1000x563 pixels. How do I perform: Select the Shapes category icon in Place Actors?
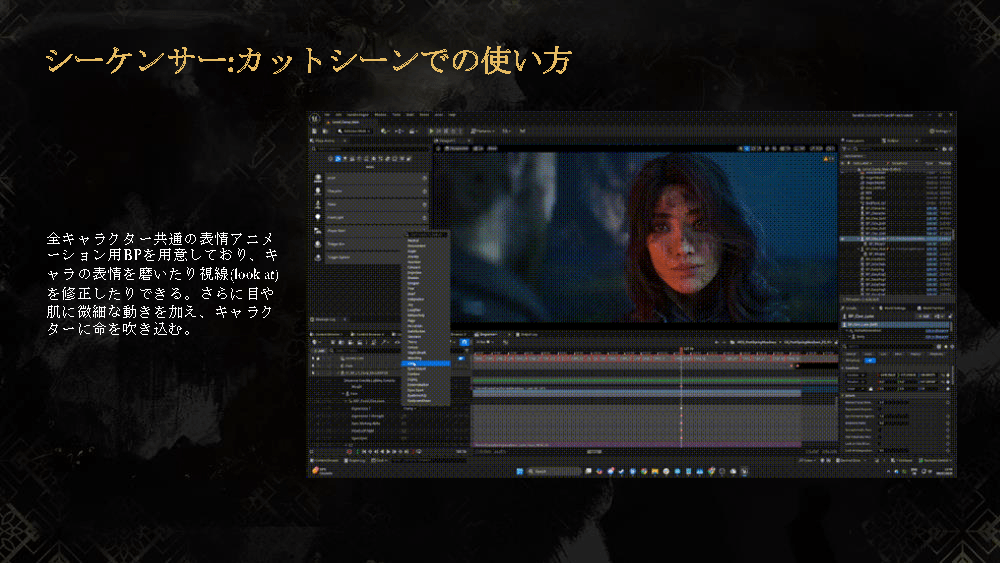352,159
